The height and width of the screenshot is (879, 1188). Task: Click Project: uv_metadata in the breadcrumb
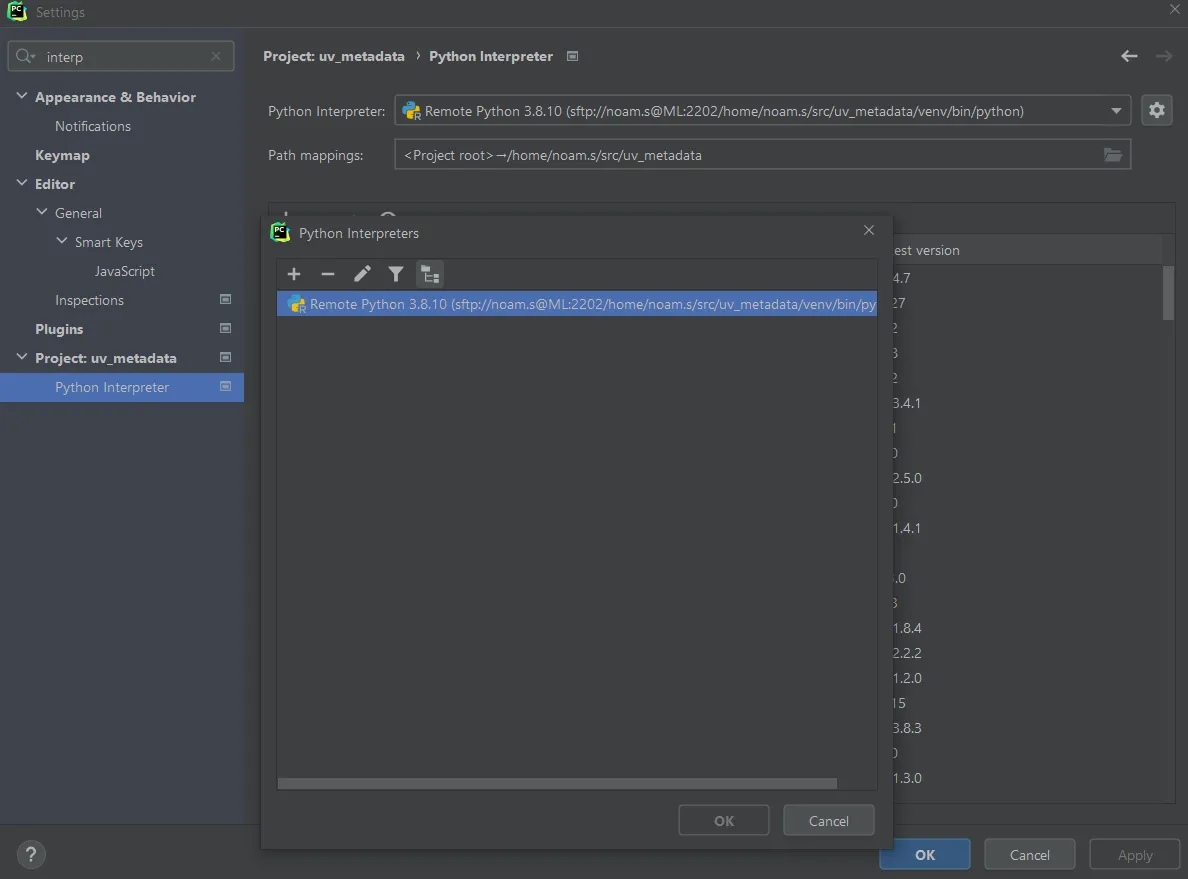333,56
